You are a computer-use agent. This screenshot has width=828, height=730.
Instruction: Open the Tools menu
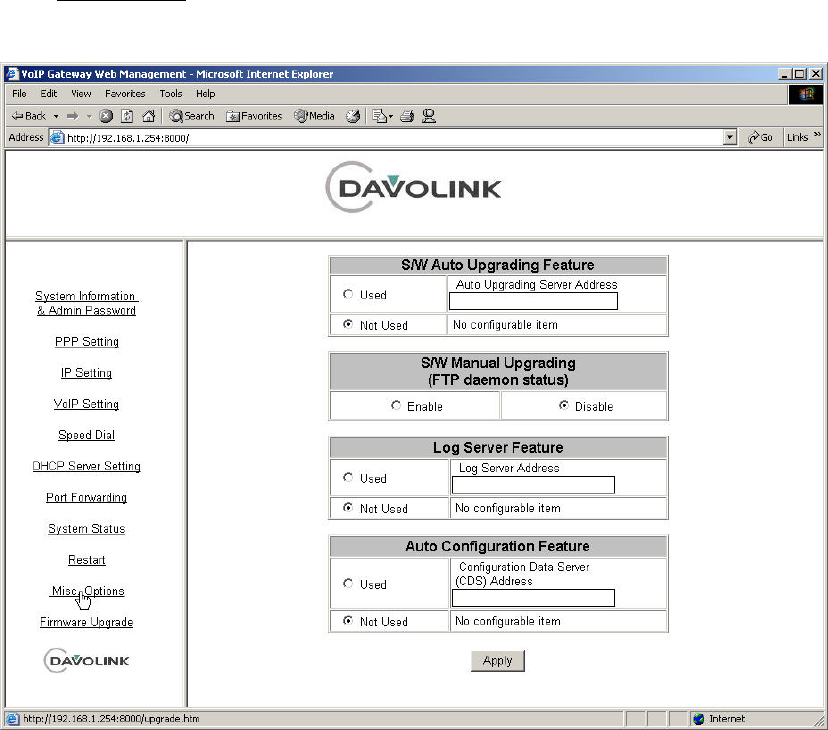pos(171,93)
